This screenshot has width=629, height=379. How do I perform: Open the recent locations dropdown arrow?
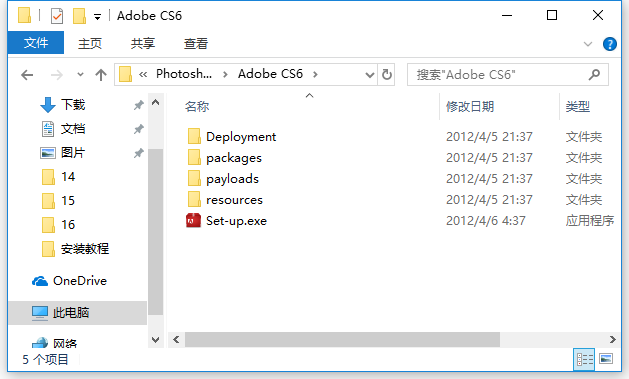coord(80,75)
